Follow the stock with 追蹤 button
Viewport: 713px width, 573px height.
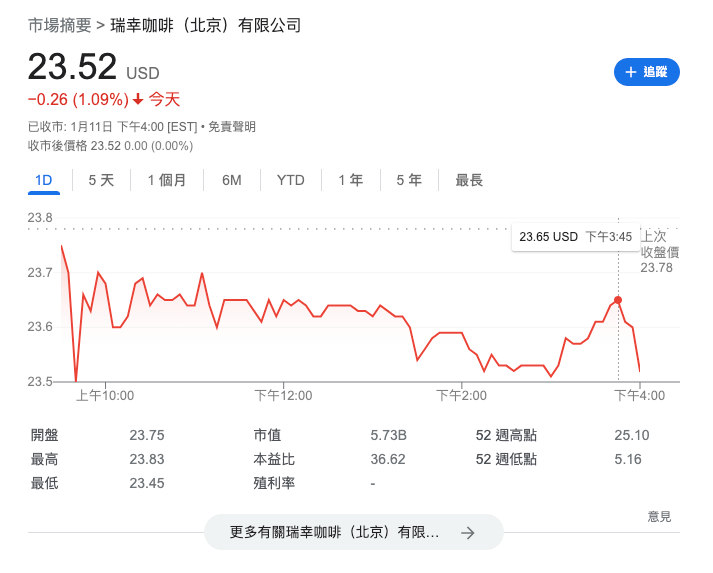tap(647, 72)
